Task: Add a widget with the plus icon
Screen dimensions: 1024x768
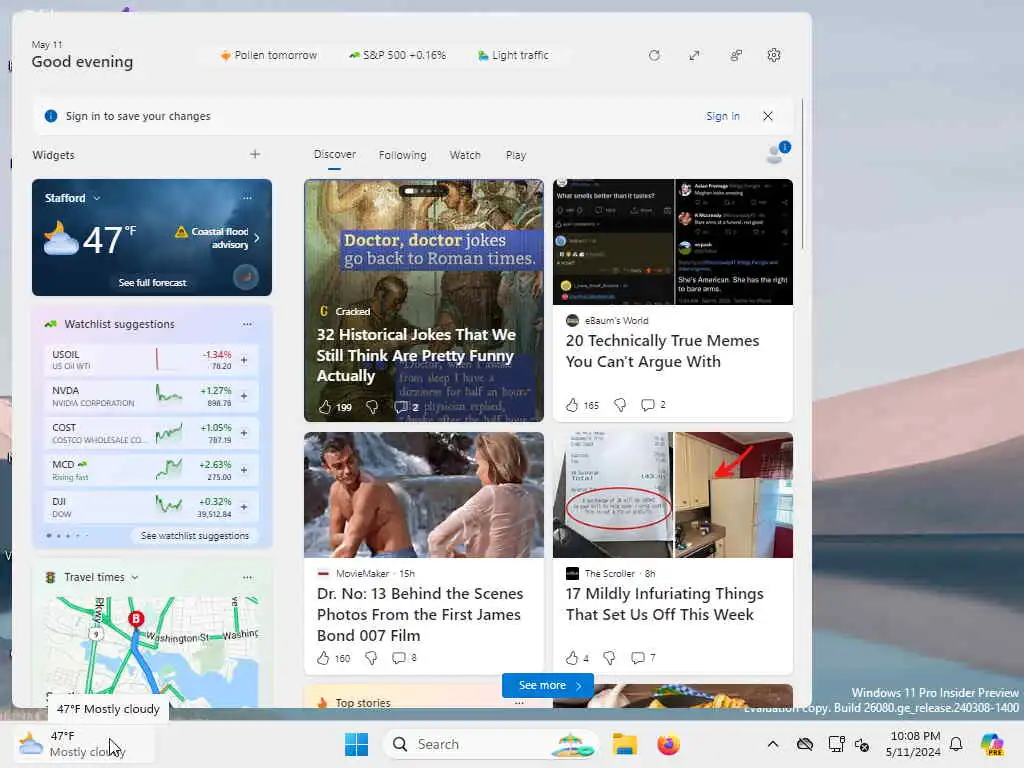Action: (255, 154)
